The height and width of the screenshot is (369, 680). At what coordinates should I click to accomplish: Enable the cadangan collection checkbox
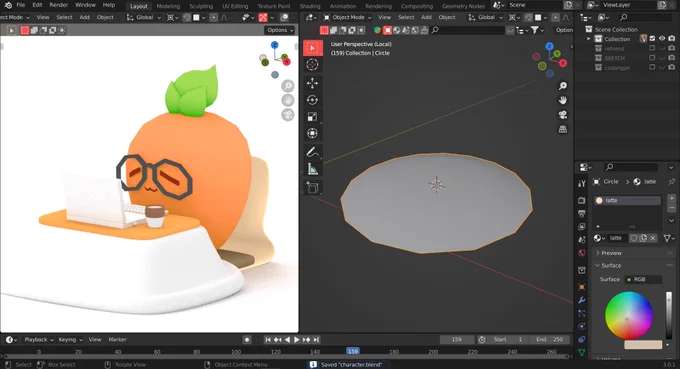click(652, 67)
